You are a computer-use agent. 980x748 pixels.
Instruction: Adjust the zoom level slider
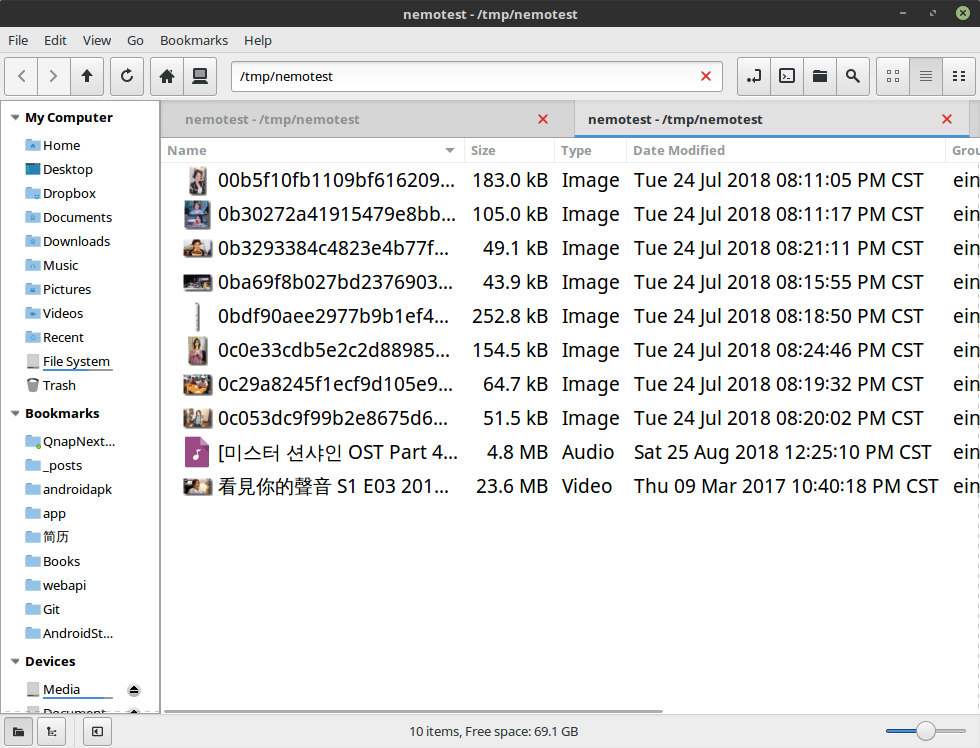point(926,731)
